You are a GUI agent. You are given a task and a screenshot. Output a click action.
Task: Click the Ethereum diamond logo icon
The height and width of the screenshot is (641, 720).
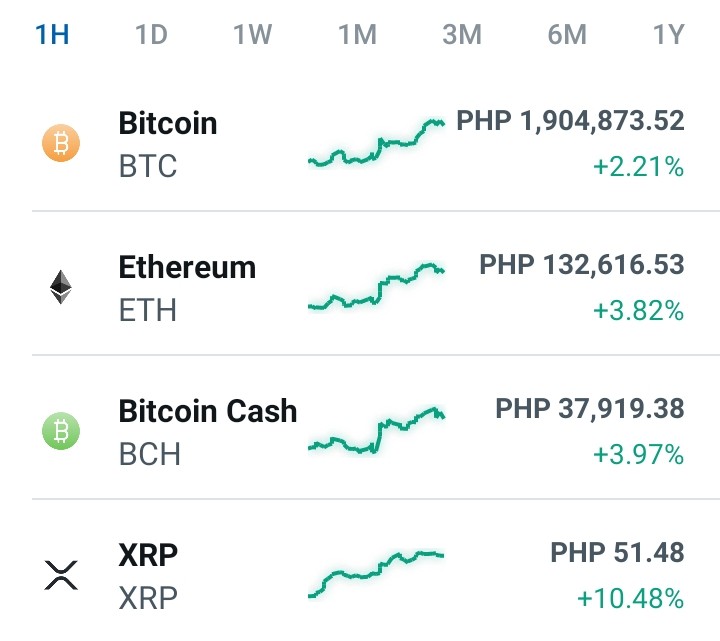tap(61, 287)
